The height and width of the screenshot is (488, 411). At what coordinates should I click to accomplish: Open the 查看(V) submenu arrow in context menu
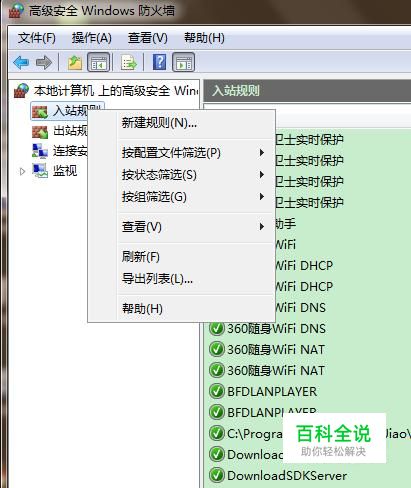262,227
